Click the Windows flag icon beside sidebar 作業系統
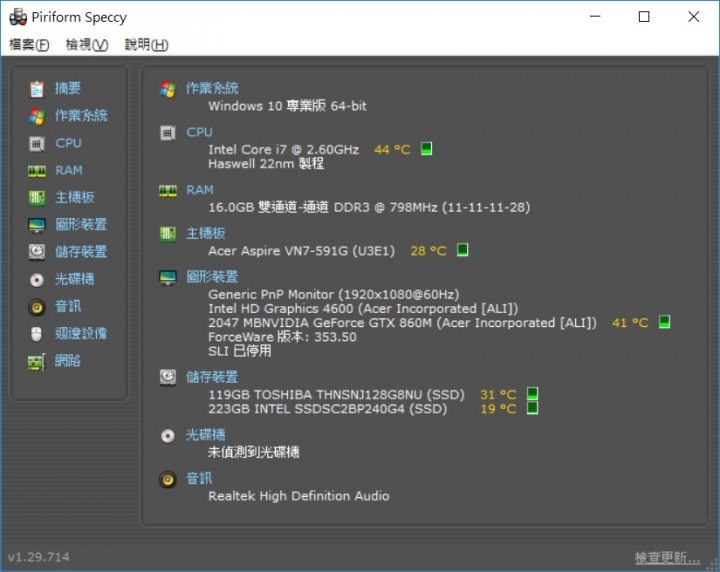This screenshot has height=572, width=720. coord(37,116)
